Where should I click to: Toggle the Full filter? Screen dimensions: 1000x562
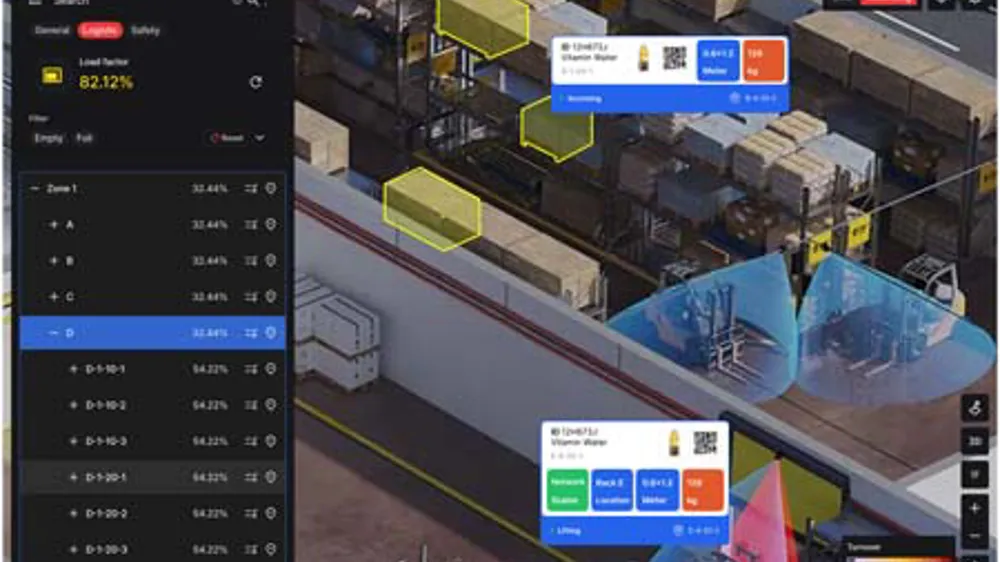85,138
